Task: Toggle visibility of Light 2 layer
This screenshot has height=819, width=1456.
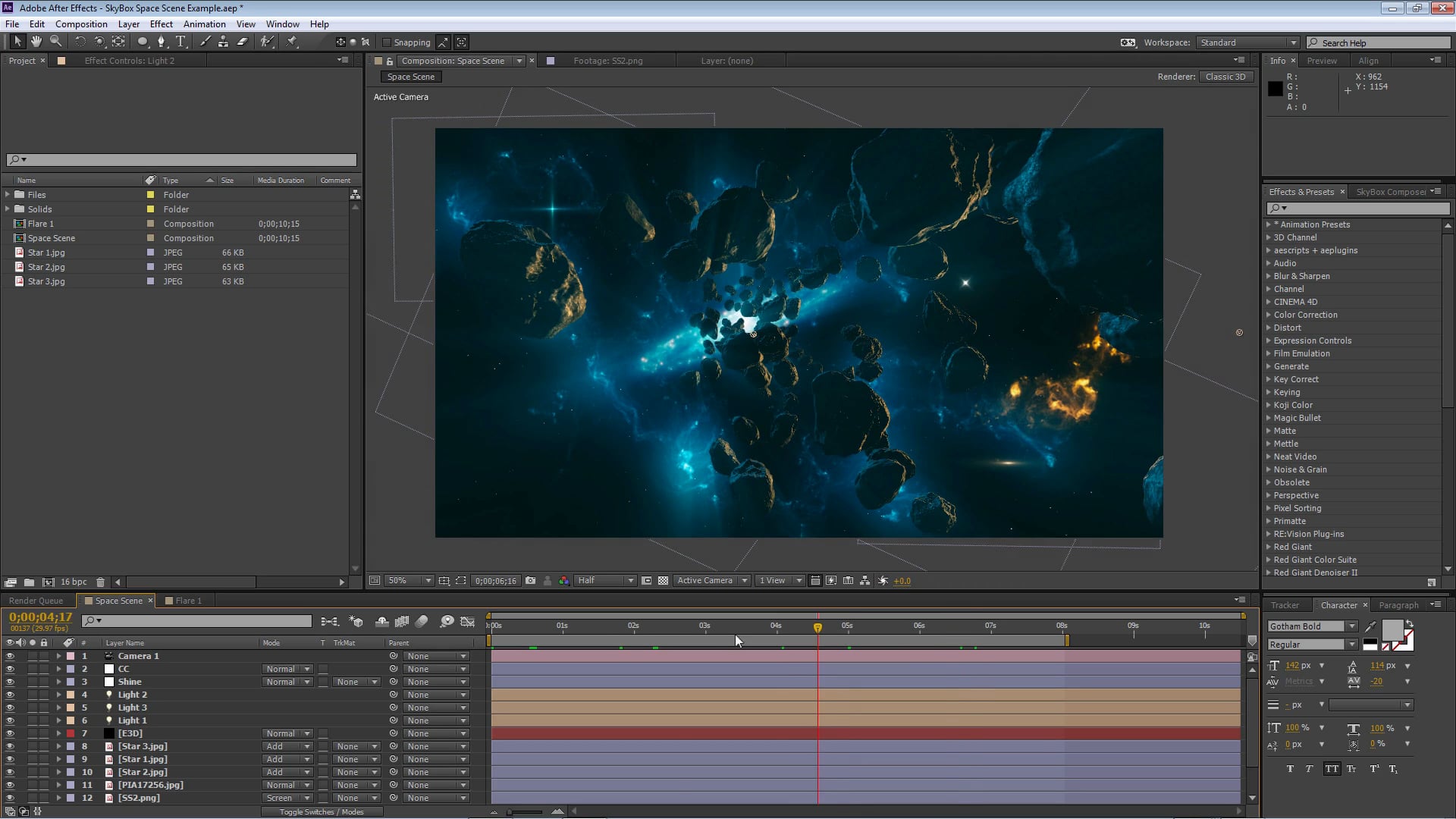Action: click(10, 694)
